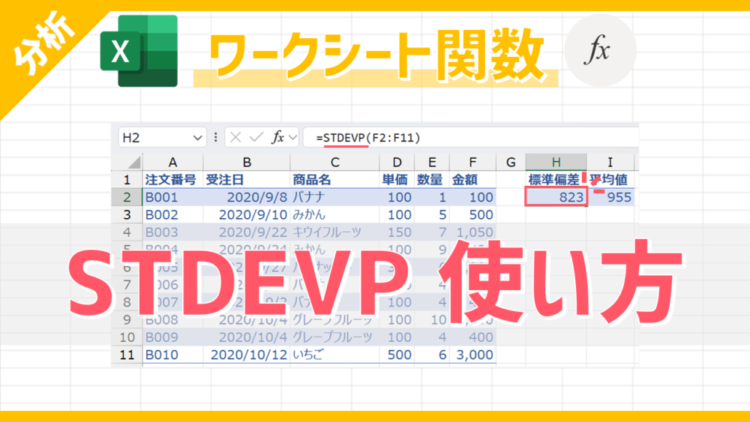The image size is (750, 422).
Task: Select column H header
Action: 556,162
